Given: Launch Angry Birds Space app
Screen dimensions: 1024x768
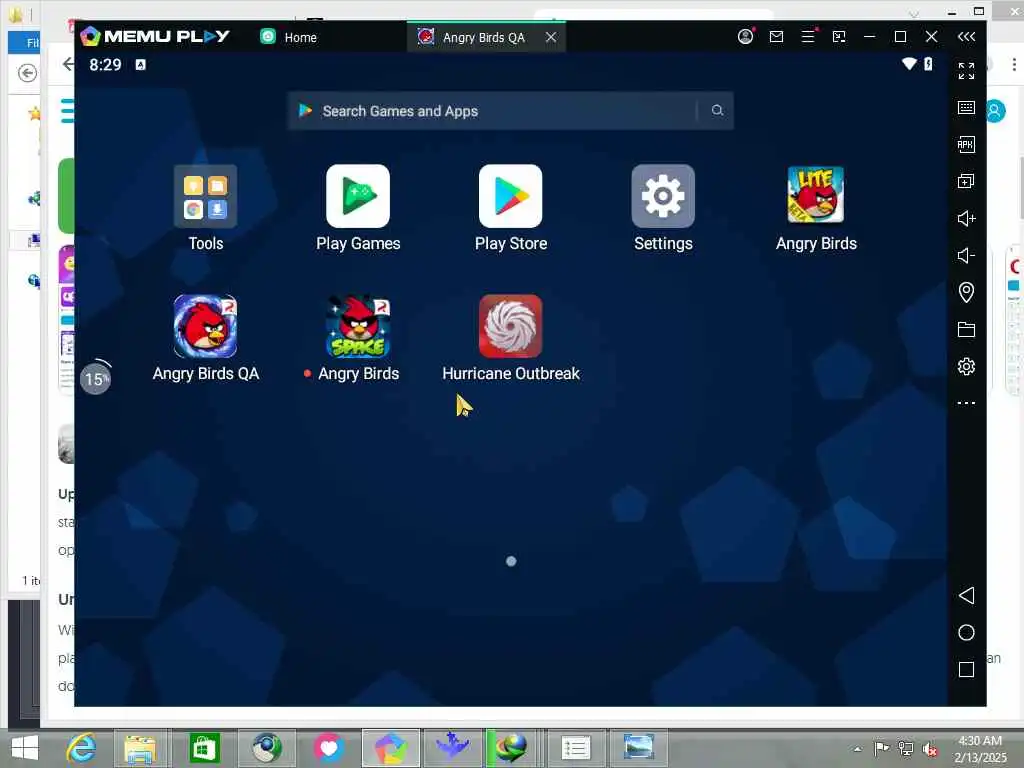Looking at the screenshot, I should point(358,327).
